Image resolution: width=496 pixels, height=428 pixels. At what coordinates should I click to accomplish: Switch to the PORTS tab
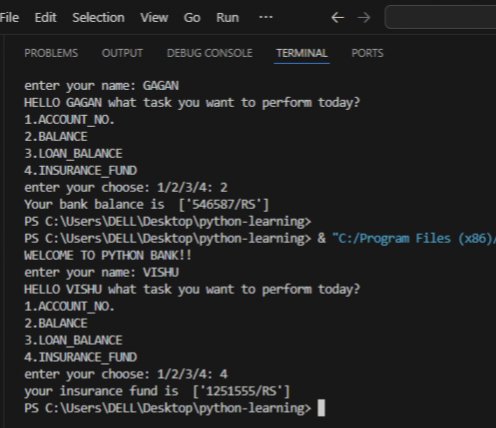(x=367, y=53)
